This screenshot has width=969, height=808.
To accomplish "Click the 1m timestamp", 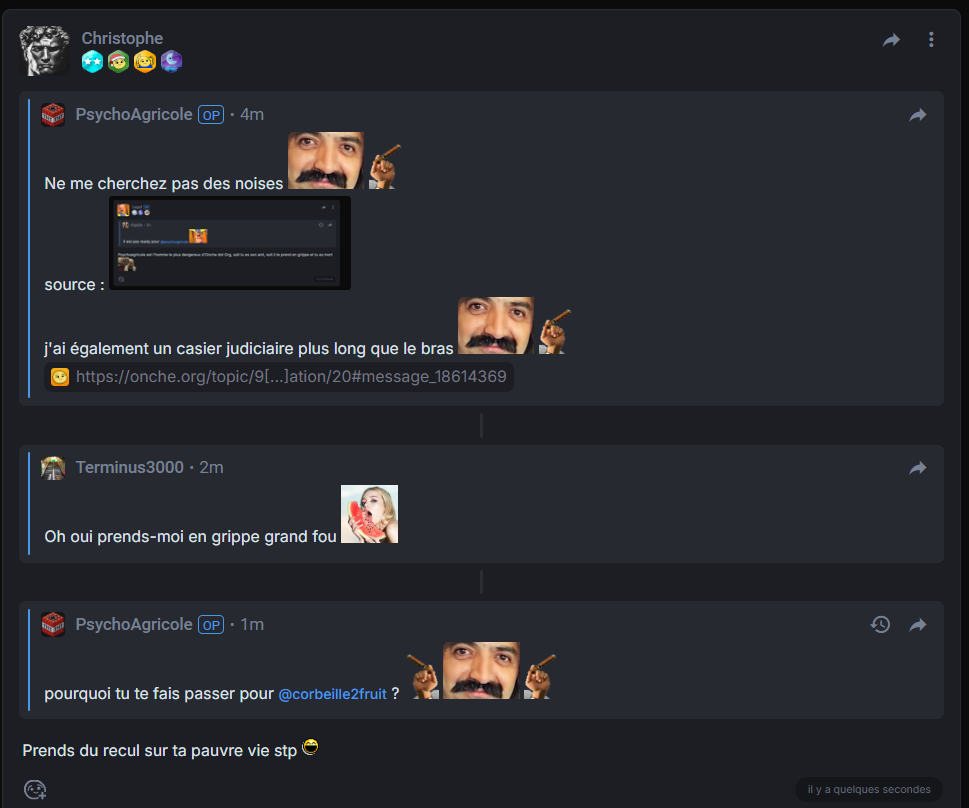I will 252,624.
